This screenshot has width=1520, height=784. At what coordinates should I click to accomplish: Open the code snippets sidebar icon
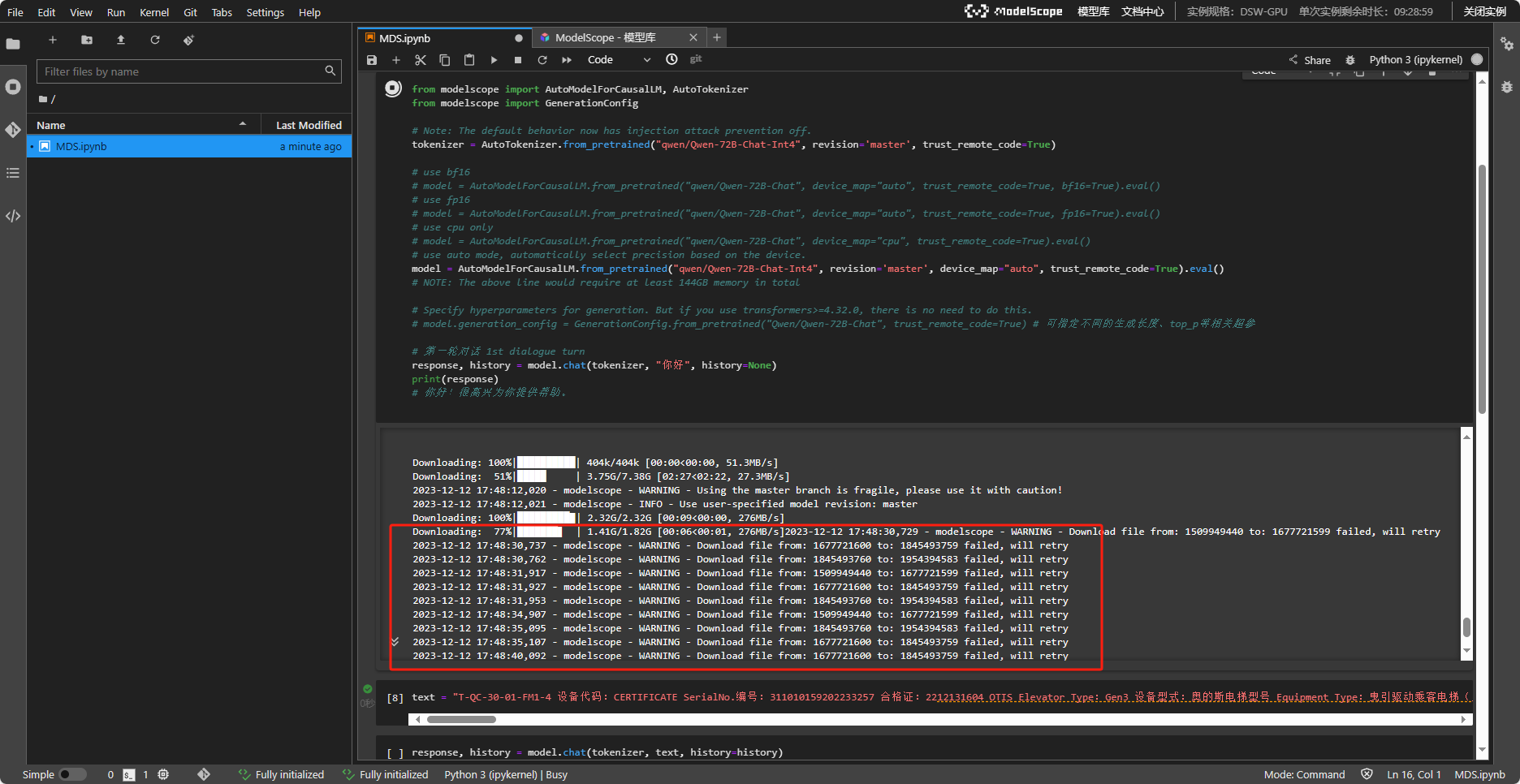(13, 216)
